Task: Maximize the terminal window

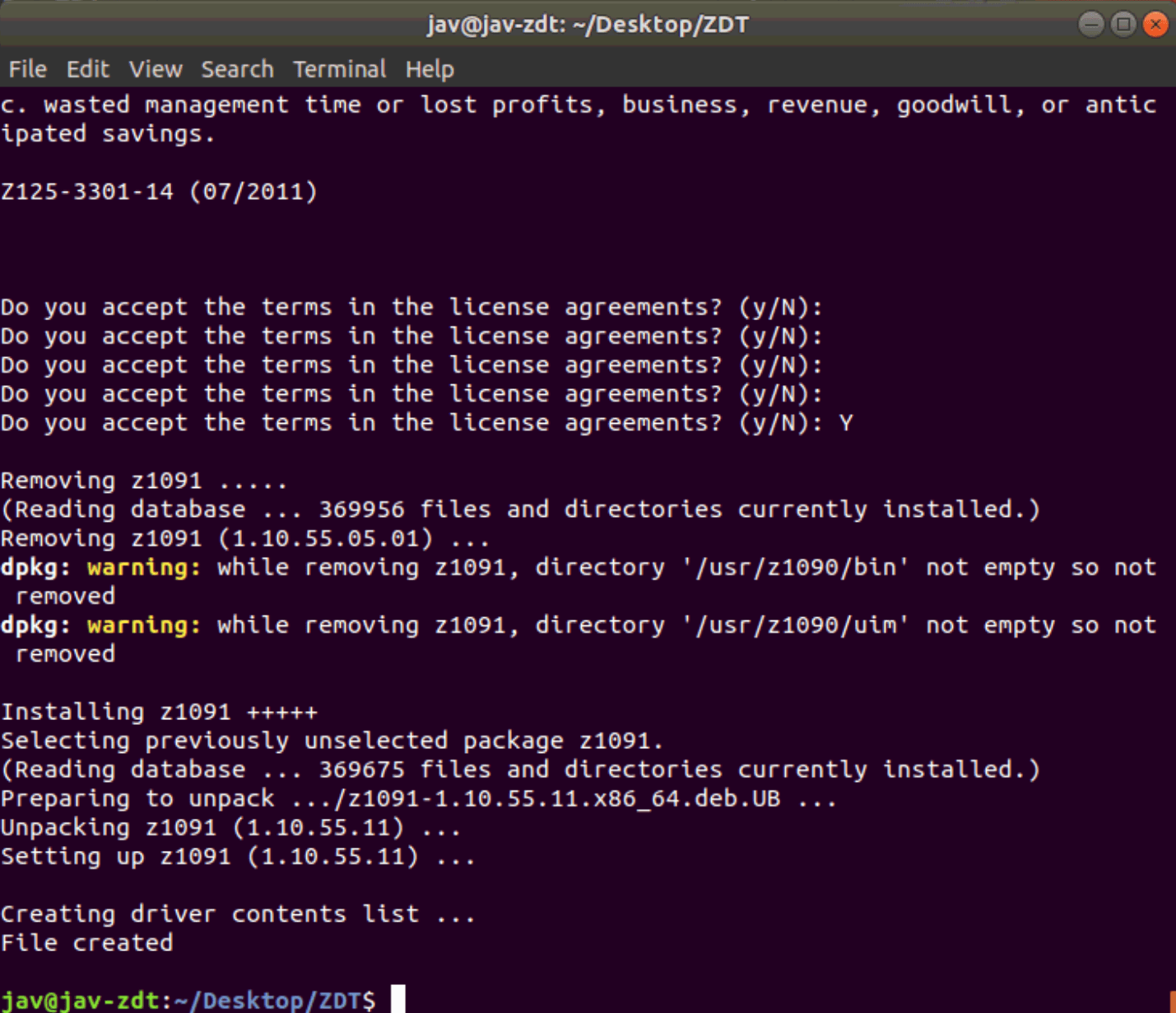Action: [1123, 25]
